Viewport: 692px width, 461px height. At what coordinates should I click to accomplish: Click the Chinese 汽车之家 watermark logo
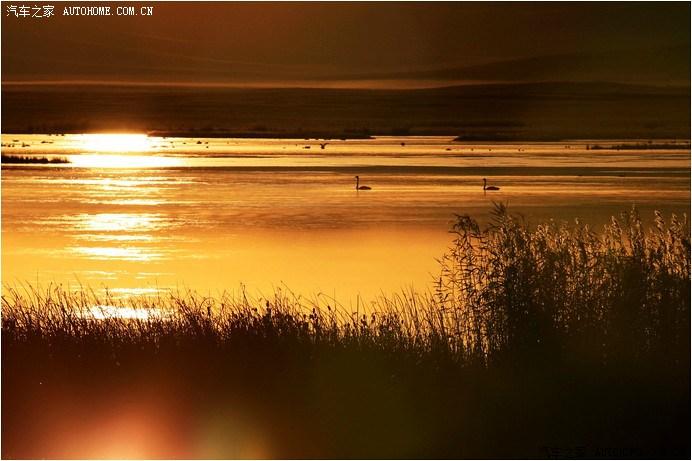[30, 11]
